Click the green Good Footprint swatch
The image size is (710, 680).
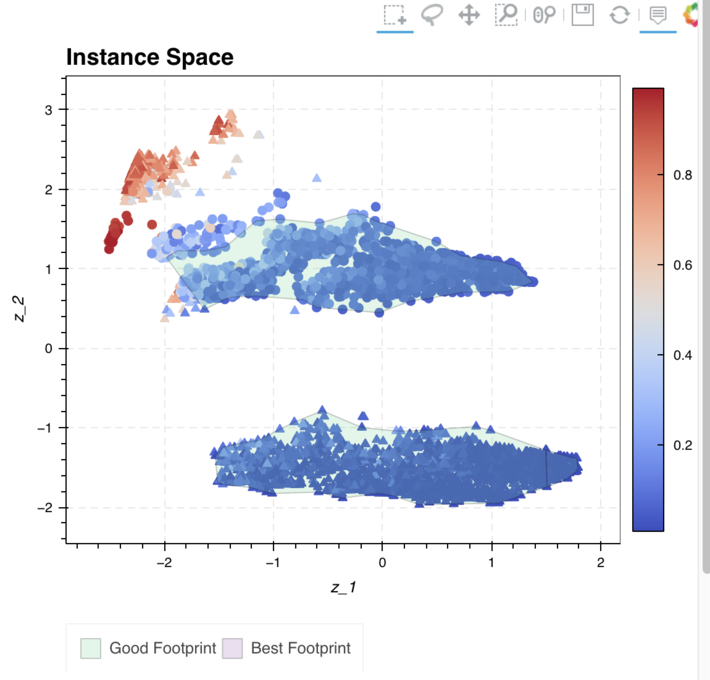tap(91, 648)
